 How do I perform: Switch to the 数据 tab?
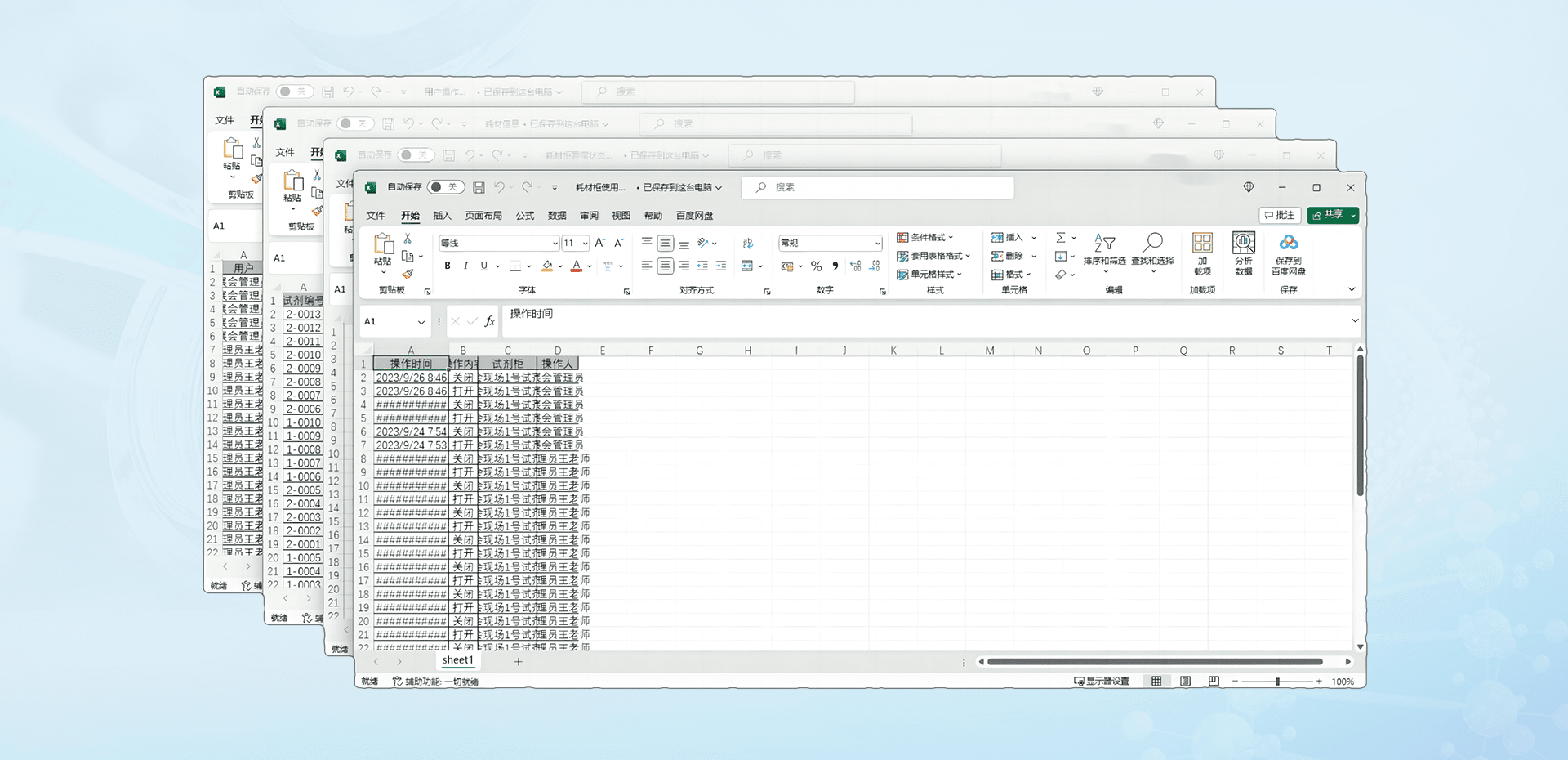pos(557,216)
